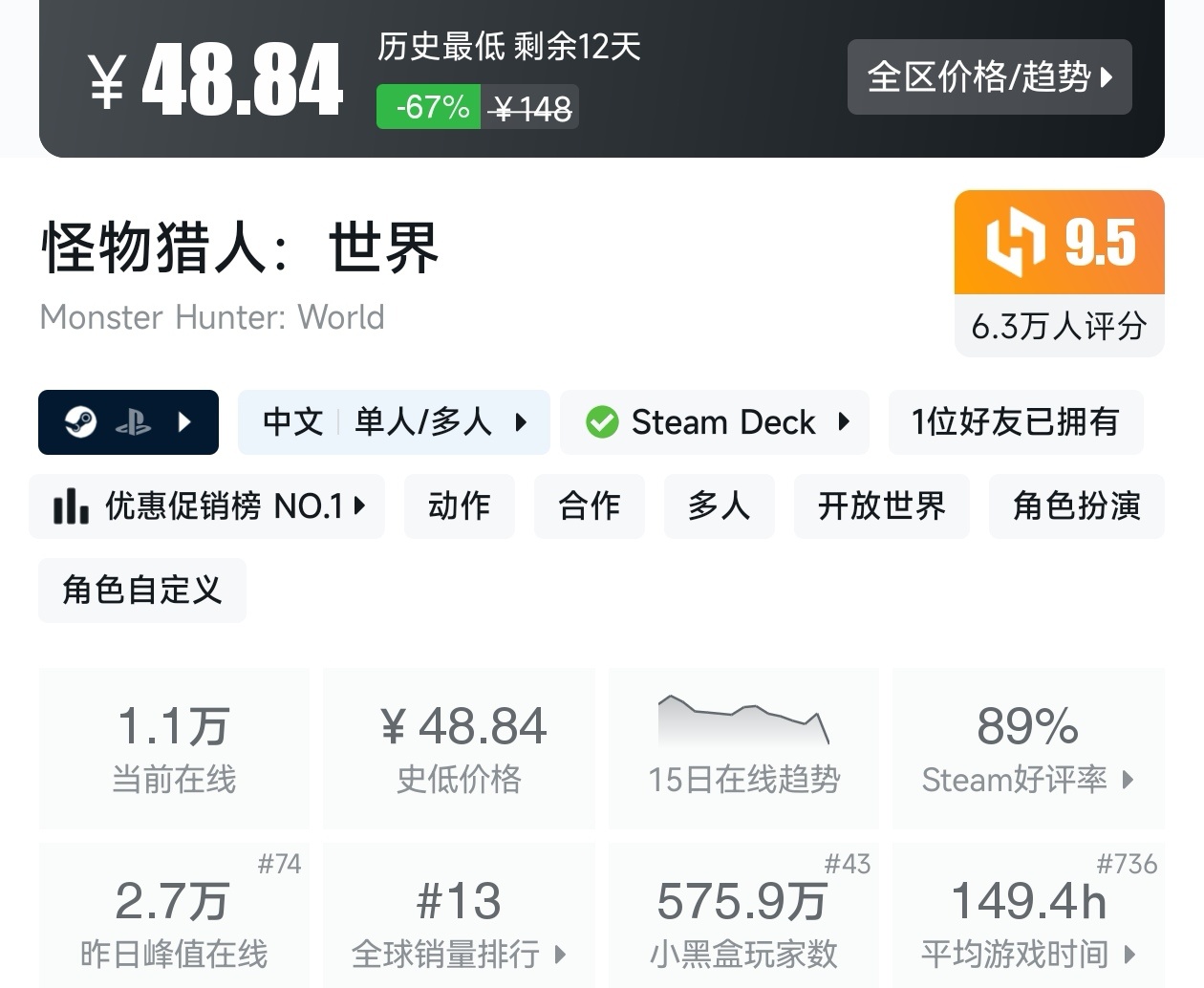Open the 15日在线趋势 sparkline chart
The height and width of the screenshot is (988, 1204).
click(x=743, y=721)
